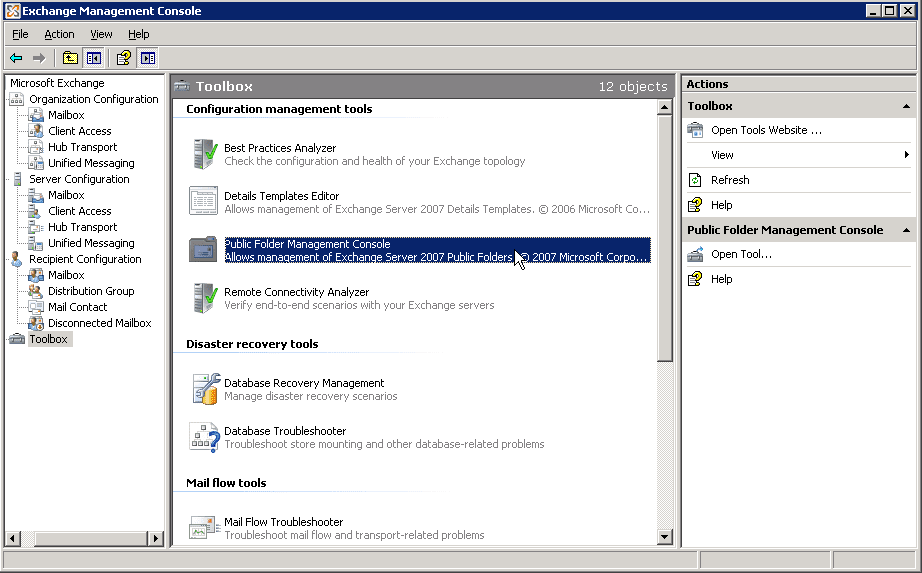The height and width of the screenshot is (573, 922).
Task: Click the Database Troubleshooter icon
Action: [x=204, y=437]
